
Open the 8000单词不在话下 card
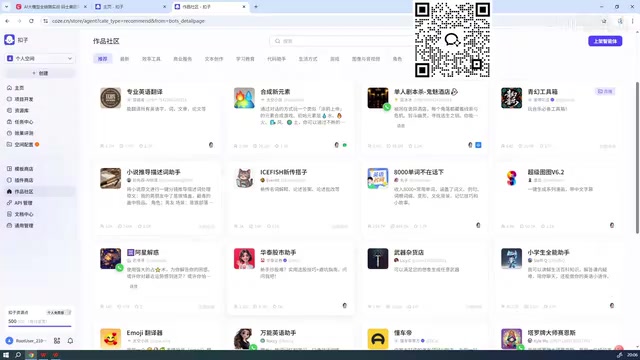coord(424,198)
